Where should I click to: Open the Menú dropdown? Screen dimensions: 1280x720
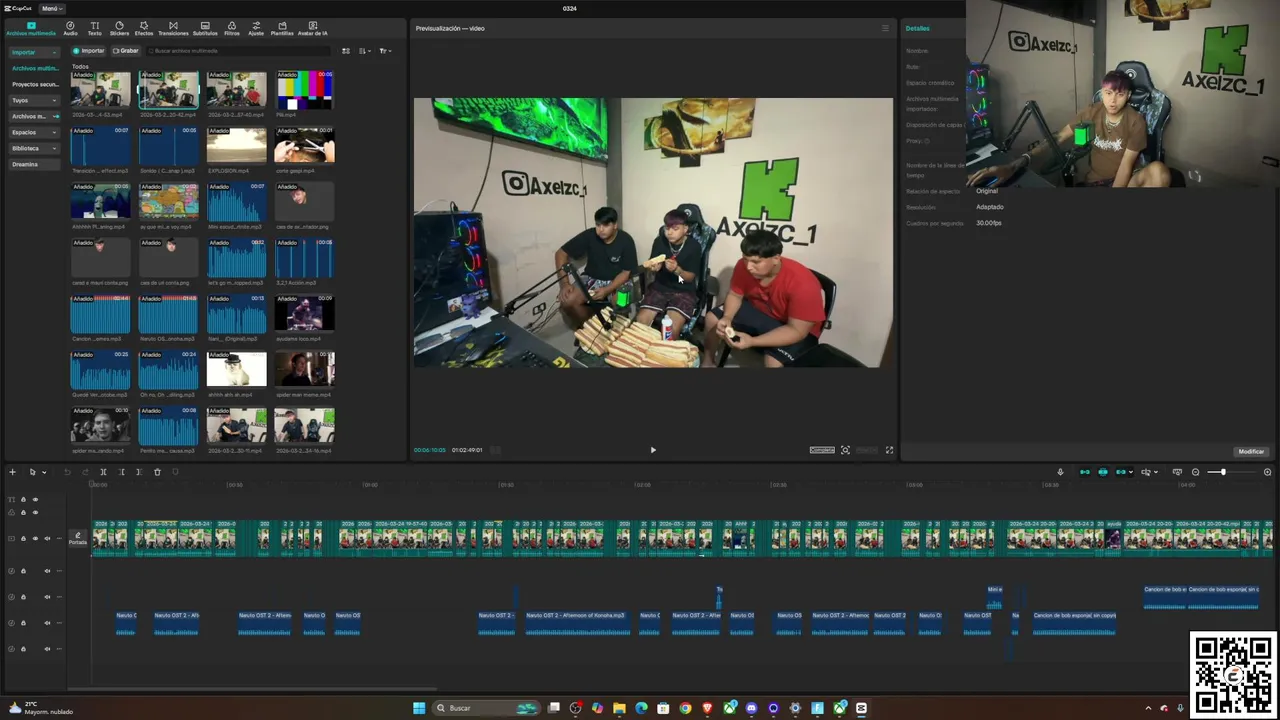coord(52,8)
